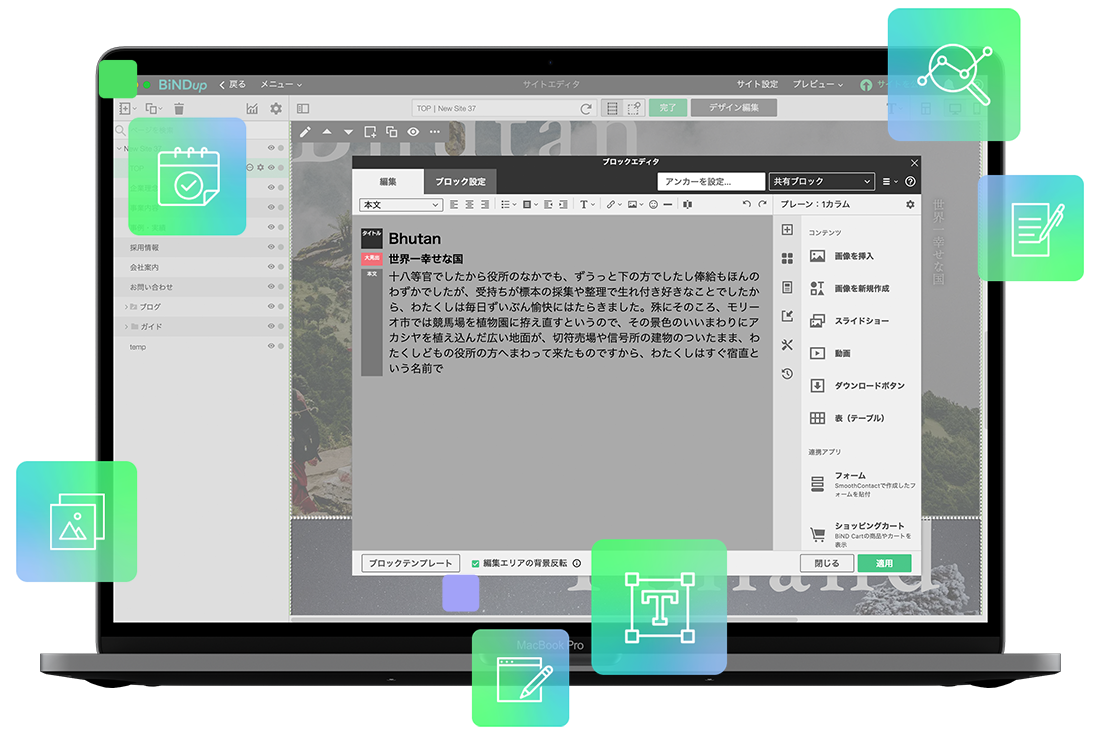Select the temp page in site tree
1100x734 pixels.
point(138,347)
